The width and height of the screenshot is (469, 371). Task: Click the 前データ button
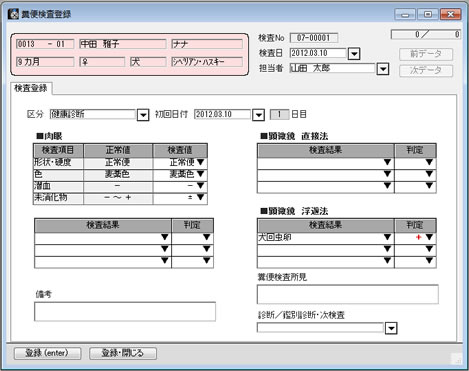point(426,54)
